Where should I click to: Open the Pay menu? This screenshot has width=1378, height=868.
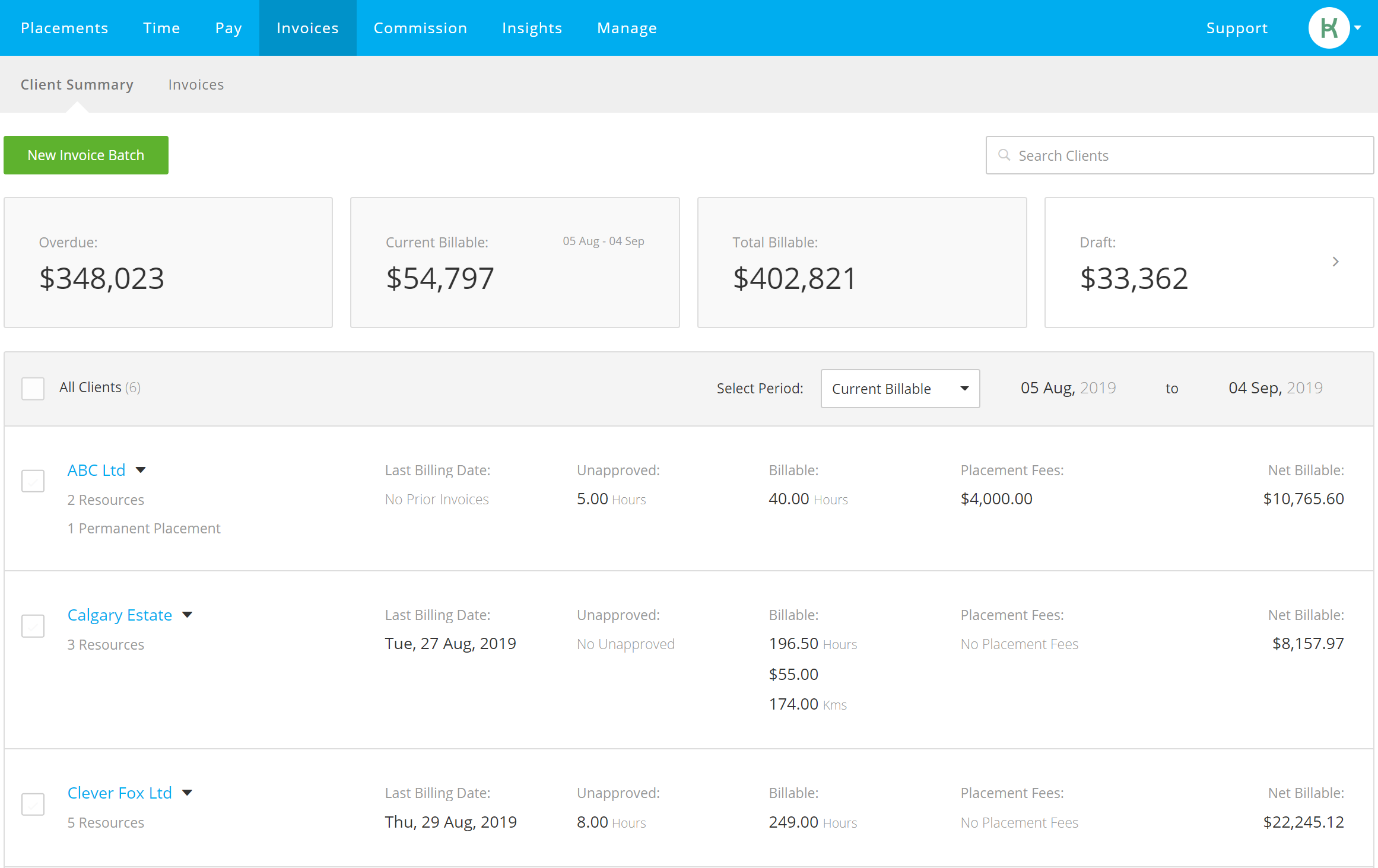point(228,28)
